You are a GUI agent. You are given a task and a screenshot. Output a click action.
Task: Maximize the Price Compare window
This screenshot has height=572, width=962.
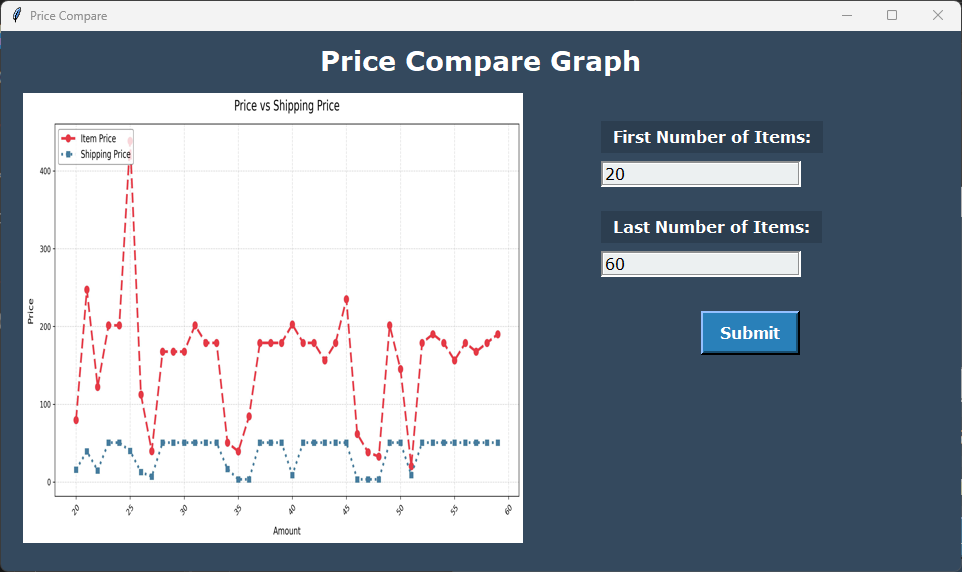coord(892,15)
